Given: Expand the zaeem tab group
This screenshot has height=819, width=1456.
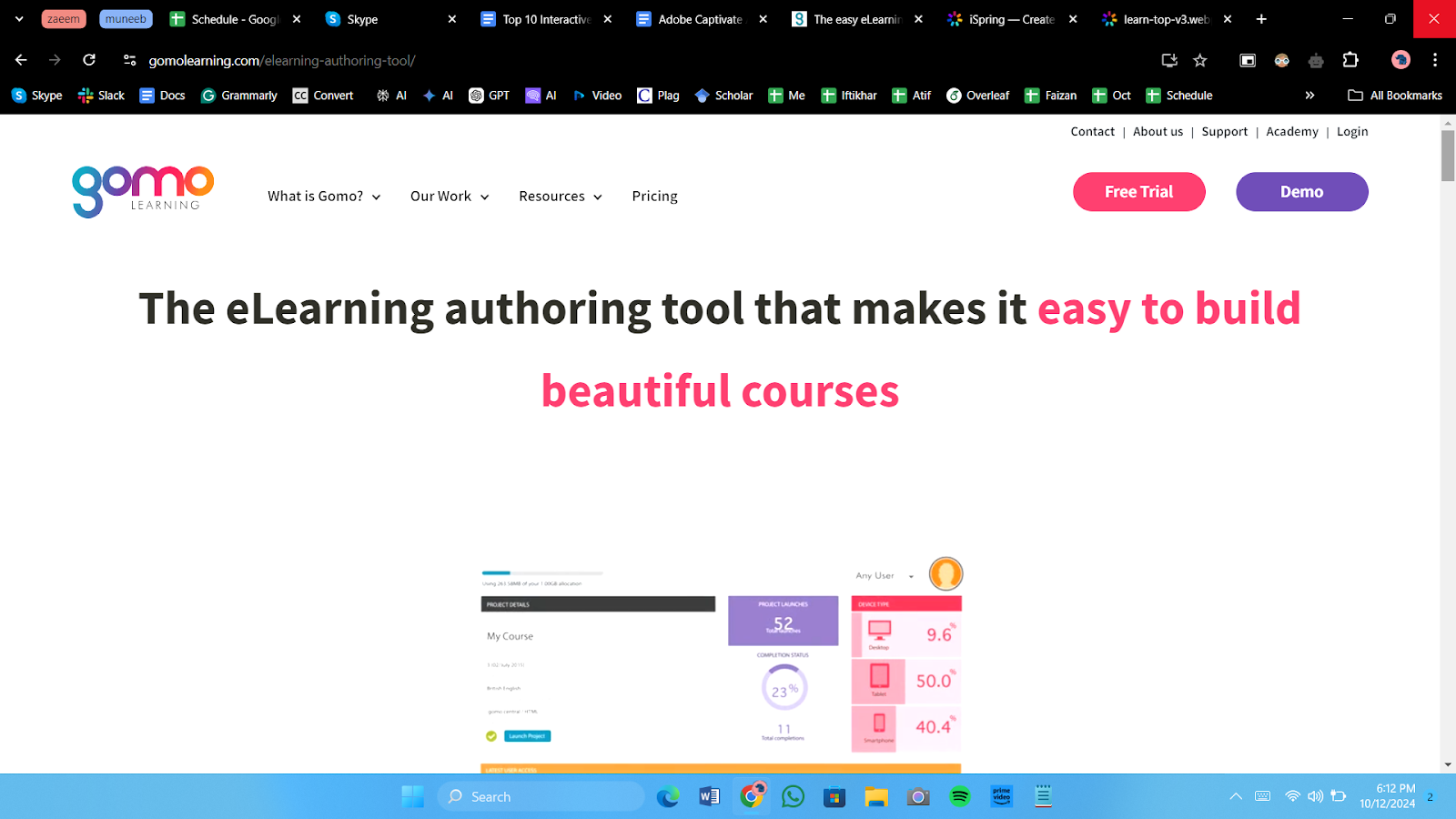Looking at the screenshot, I should pyautogui.click(x=64, y=19).
